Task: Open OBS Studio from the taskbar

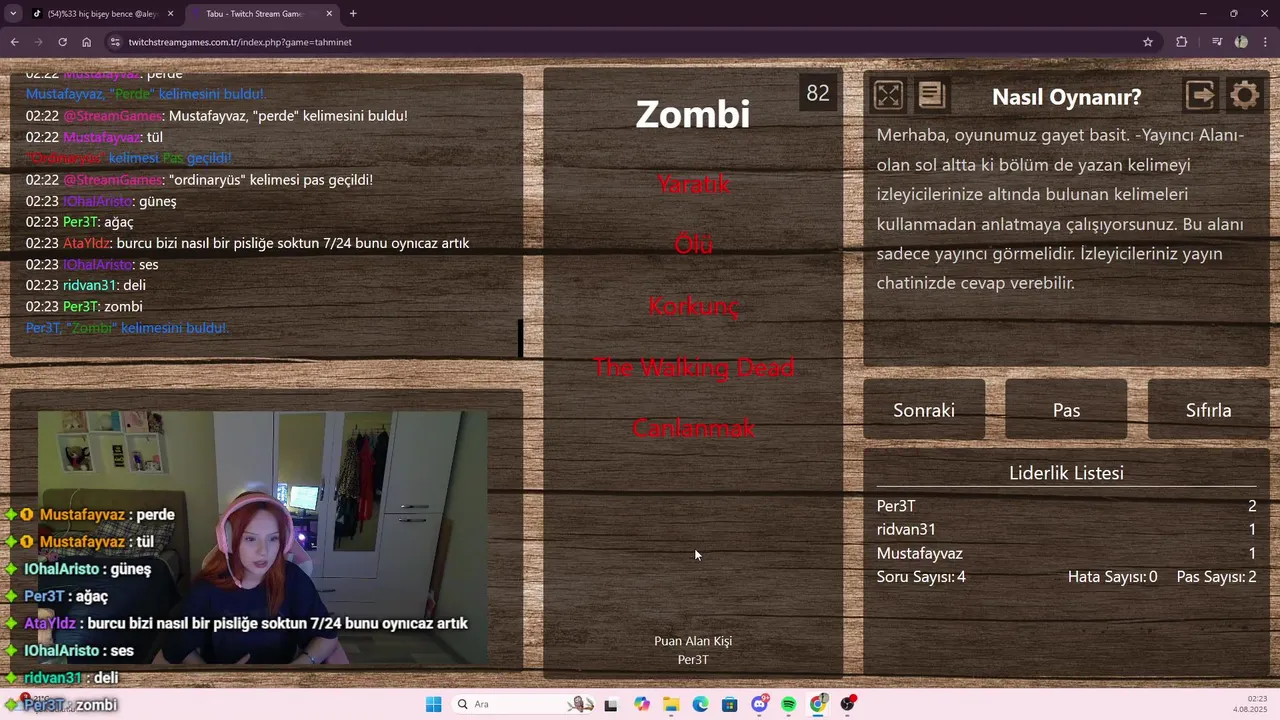Action: pyautogui.click(x=848, y=704)
